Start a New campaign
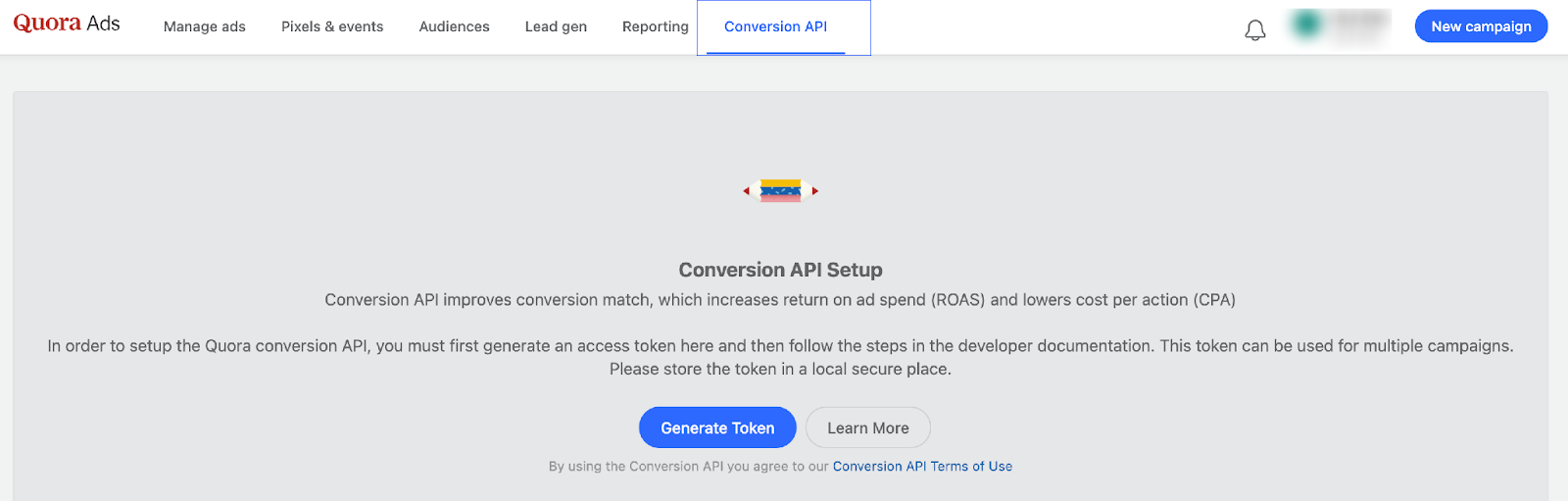Viewport: 1568px width, 501px height. click(1481, 26)
